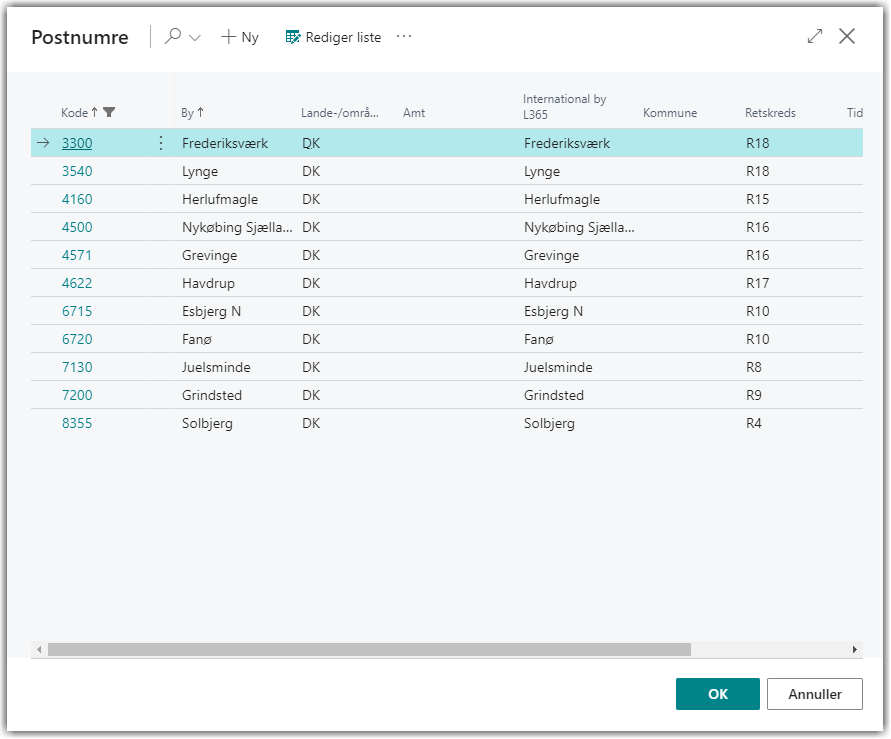Image resolution: width=891 pixels, height=739 pixels.
Task: Open postal code 4160 link
Action: point(77,199)
